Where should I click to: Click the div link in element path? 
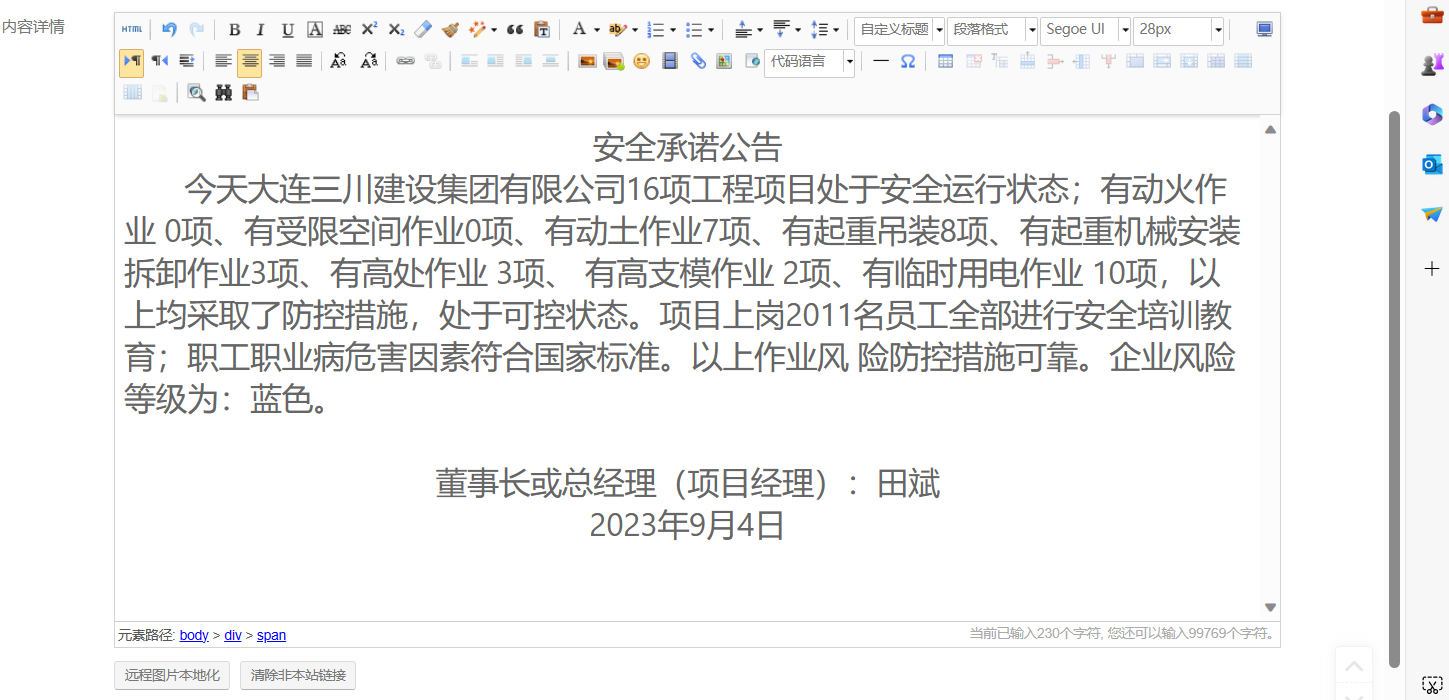233,635
